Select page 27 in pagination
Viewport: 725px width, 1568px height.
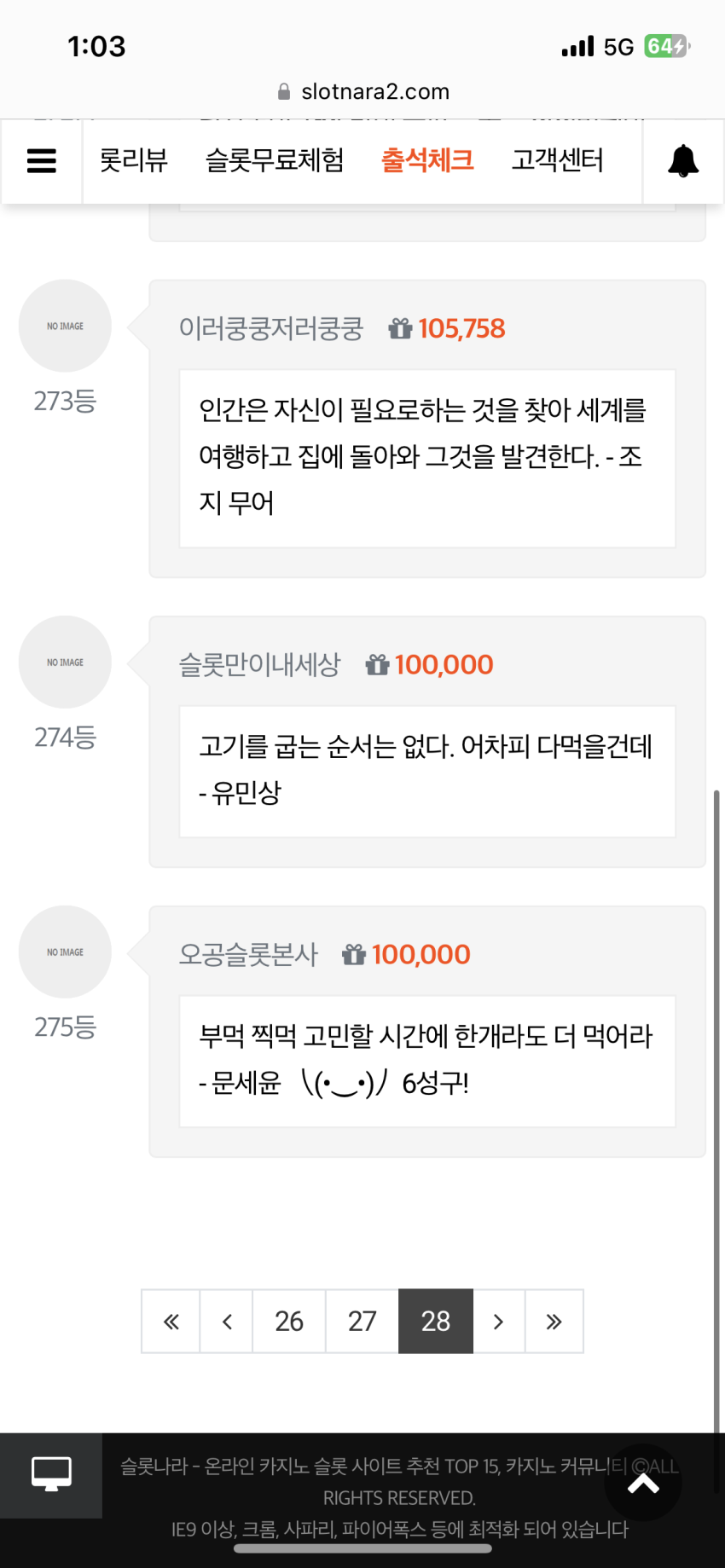pyautogui.click(x=362, y=1322)
